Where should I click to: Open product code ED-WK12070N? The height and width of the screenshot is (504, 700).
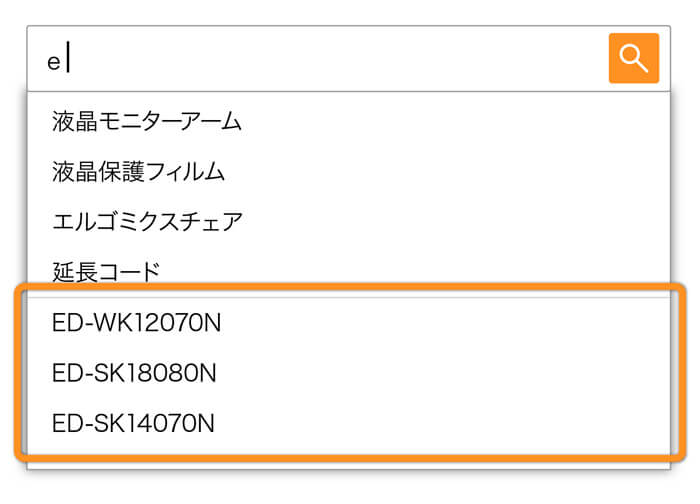click(348, 322)
